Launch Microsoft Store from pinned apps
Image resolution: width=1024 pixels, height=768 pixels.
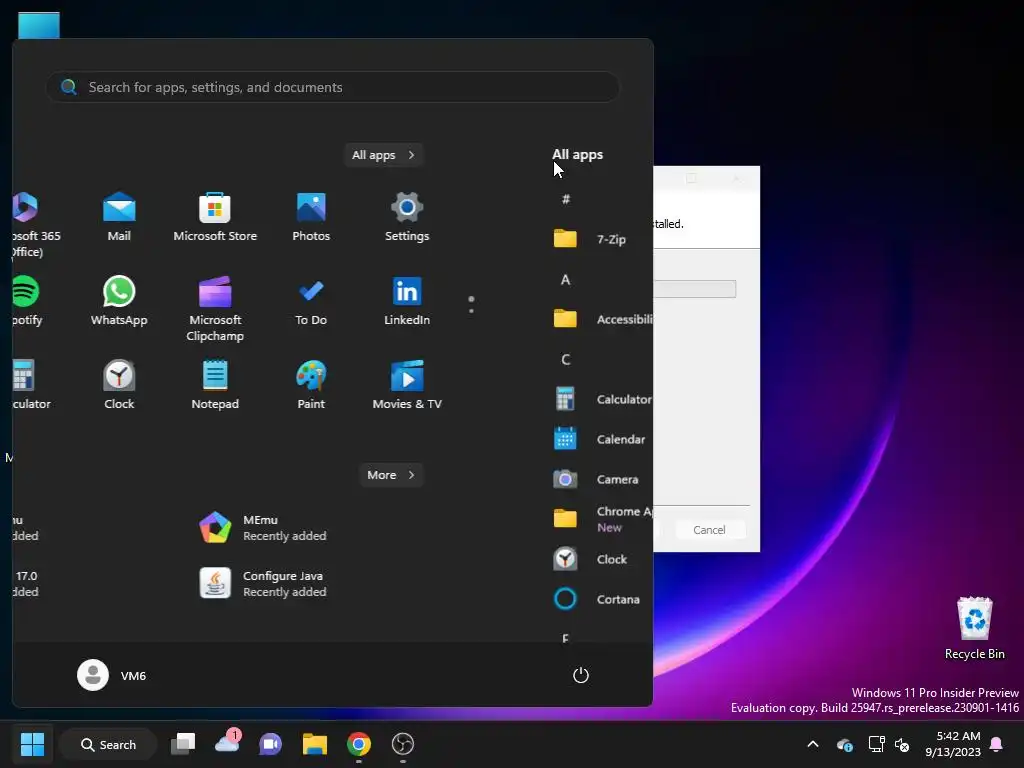[x=215, y=217]
